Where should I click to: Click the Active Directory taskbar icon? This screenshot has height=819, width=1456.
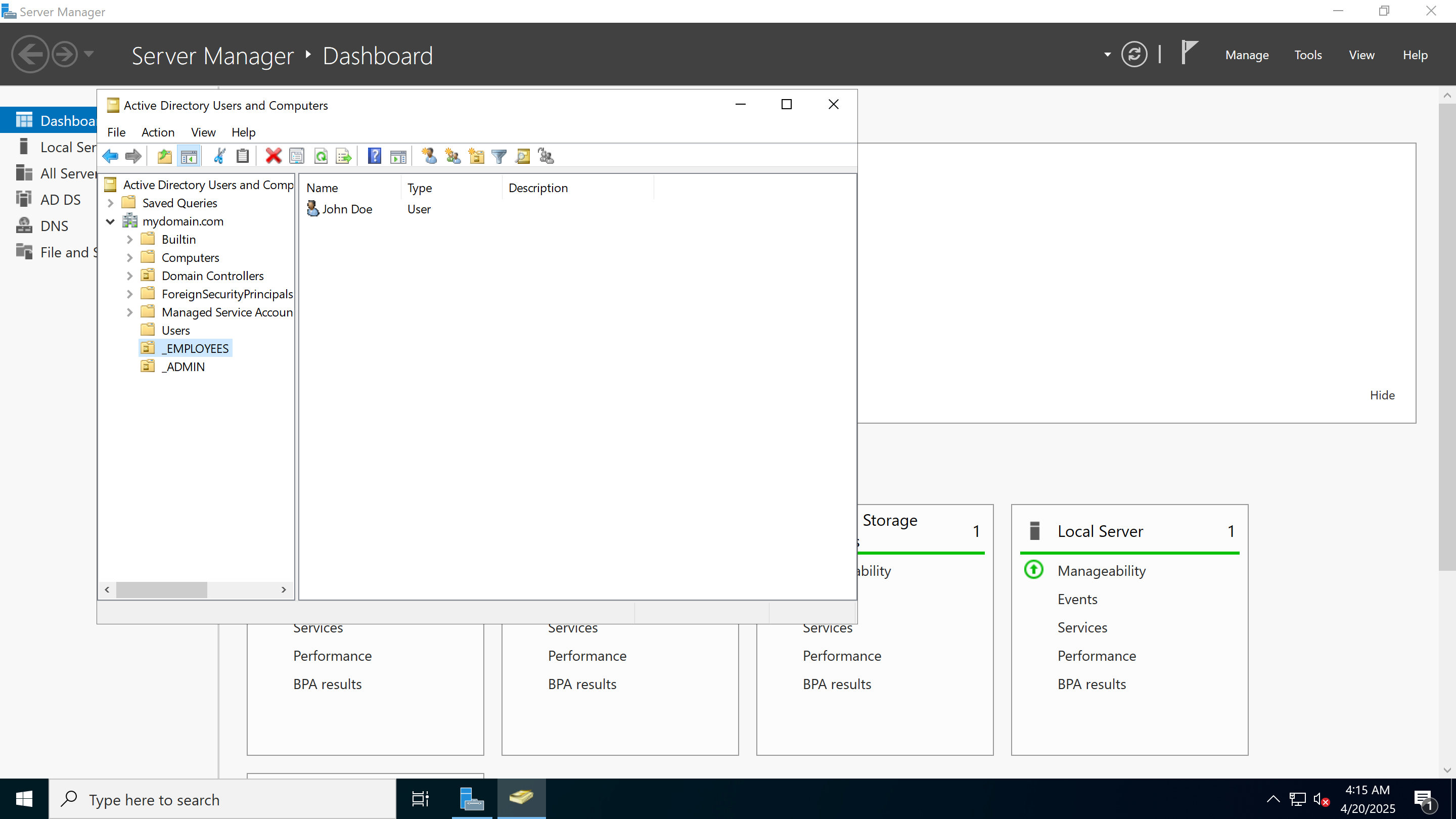521,798
